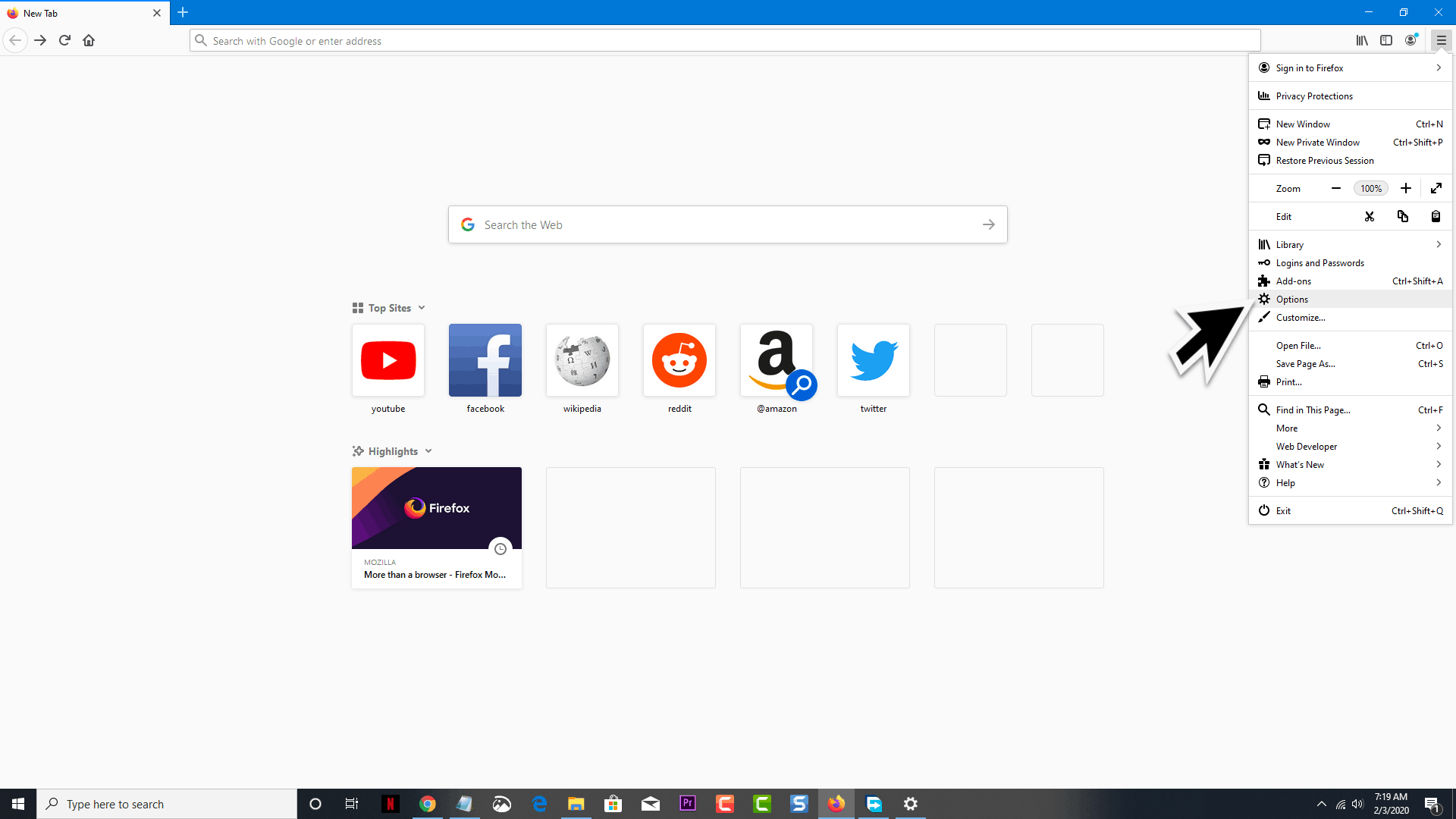The height and width of the screenshot is (819, 1456).
Task: Go to the Firefox home page
Action: pos(89,40)
